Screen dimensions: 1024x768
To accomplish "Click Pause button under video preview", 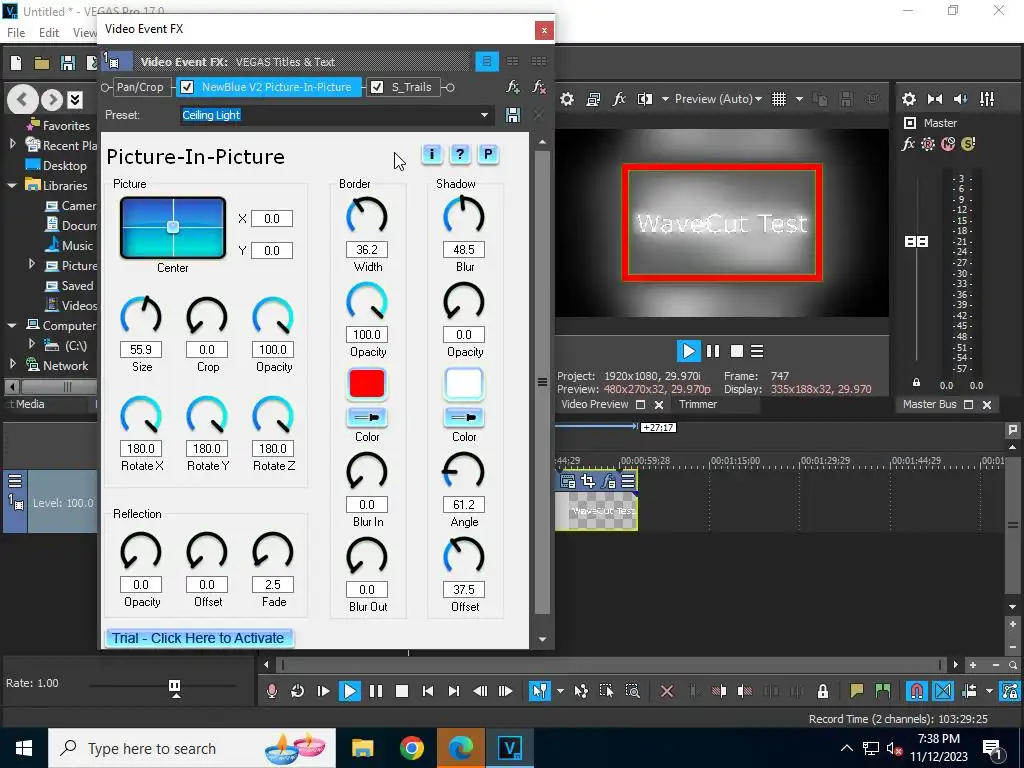I will coord(713,351).
